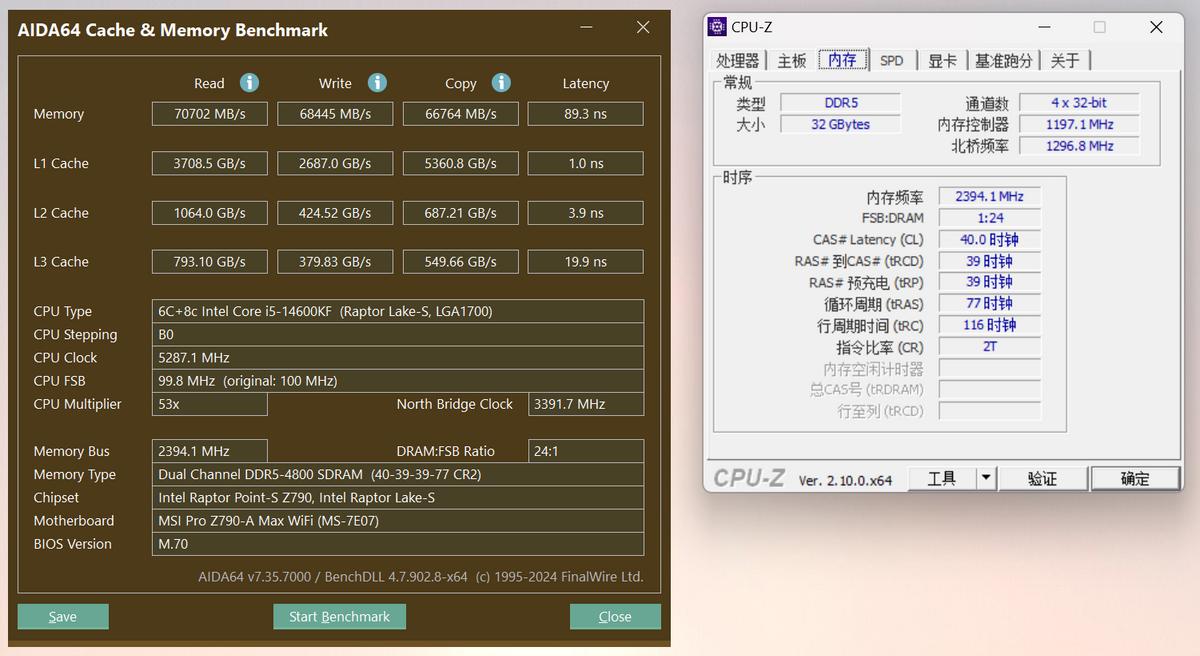Click the Write info icon in AIDA64
Screen dimensions: 1200x656
click(377, 83)
